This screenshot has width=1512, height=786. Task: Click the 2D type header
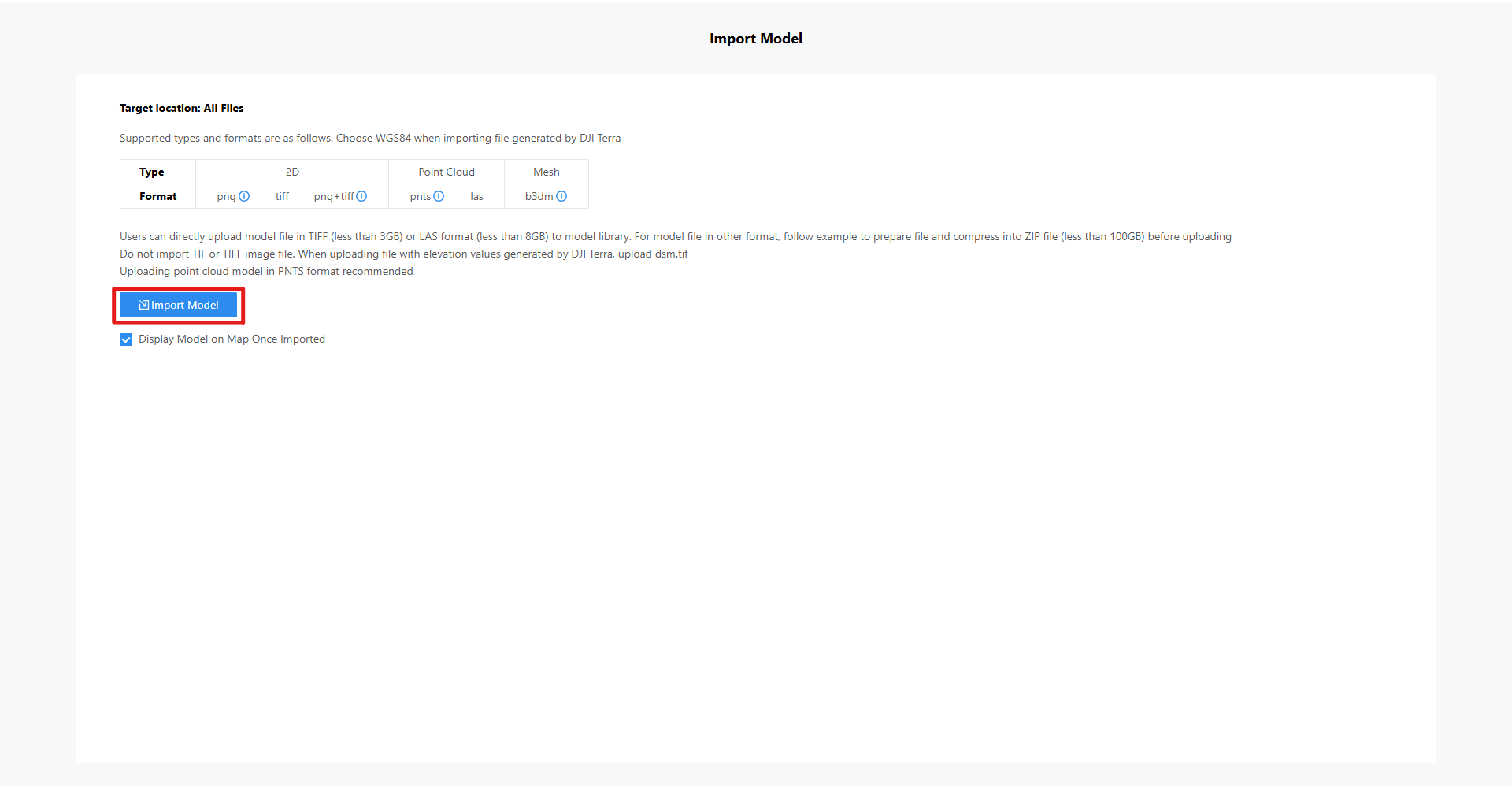292,172
